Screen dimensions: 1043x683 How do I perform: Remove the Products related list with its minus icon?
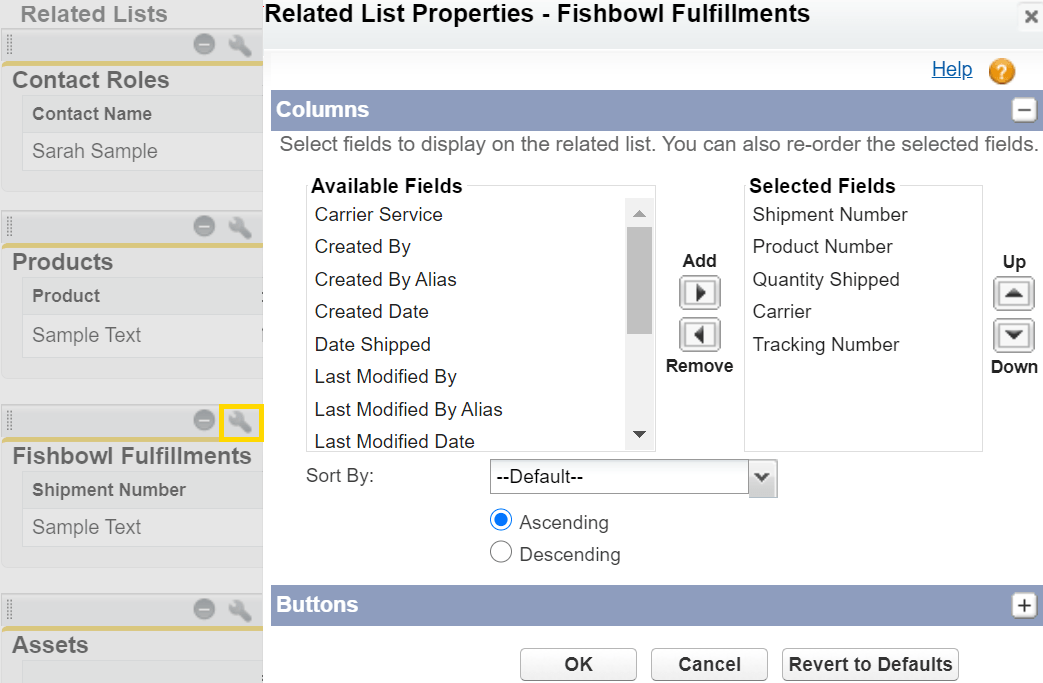(x=204, y=227)
